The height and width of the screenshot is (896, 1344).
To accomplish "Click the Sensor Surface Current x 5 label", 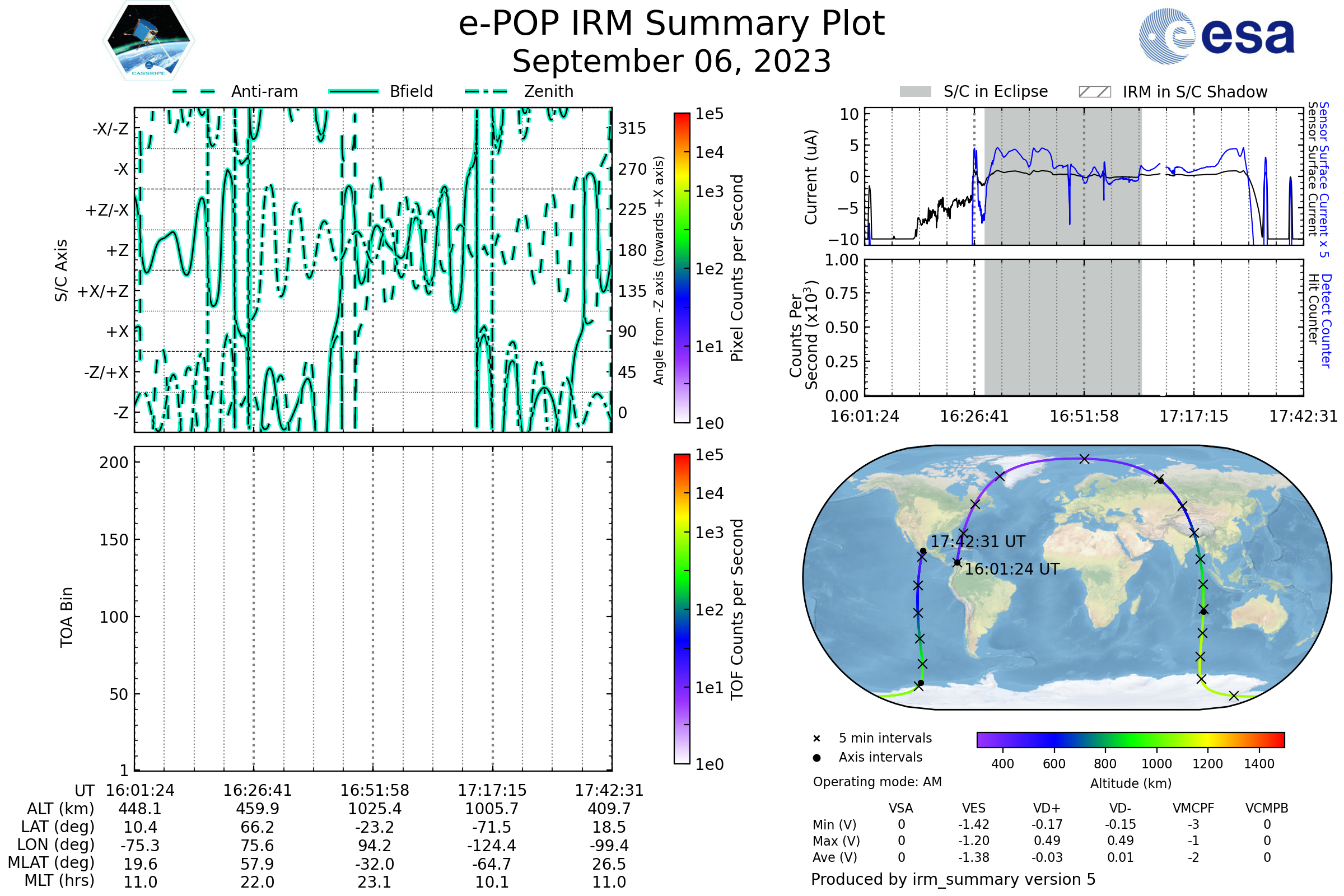I will [1324, 179].
